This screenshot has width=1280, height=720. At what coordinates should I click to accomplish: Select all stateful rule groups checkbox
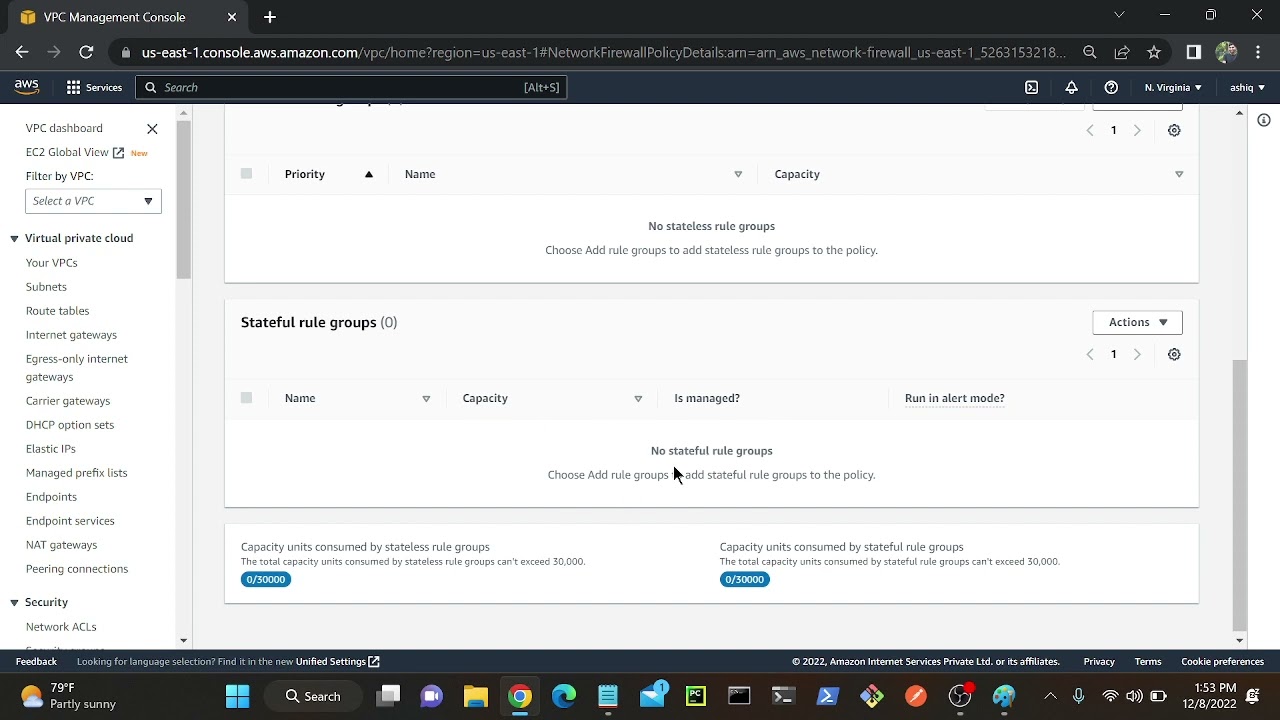246,398
